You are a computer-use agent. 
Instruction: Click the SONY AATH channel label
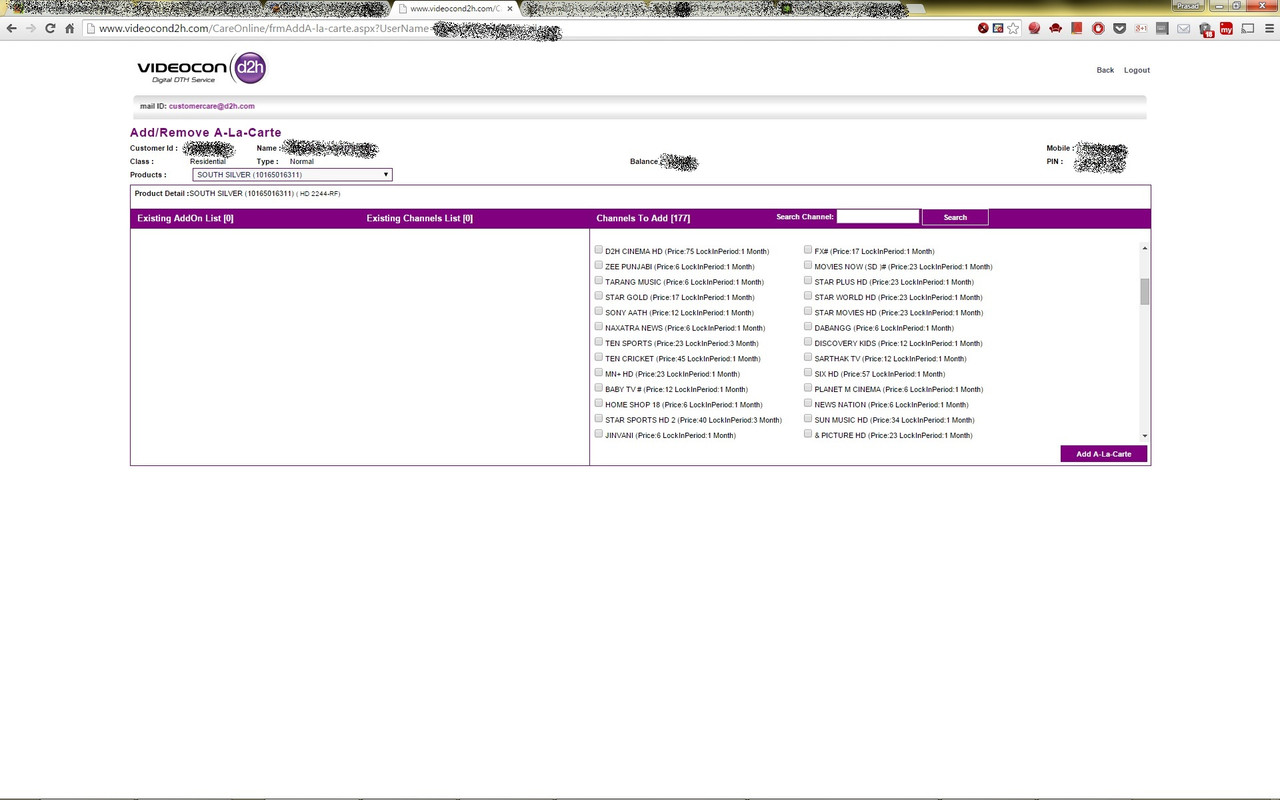pos(680,313)
